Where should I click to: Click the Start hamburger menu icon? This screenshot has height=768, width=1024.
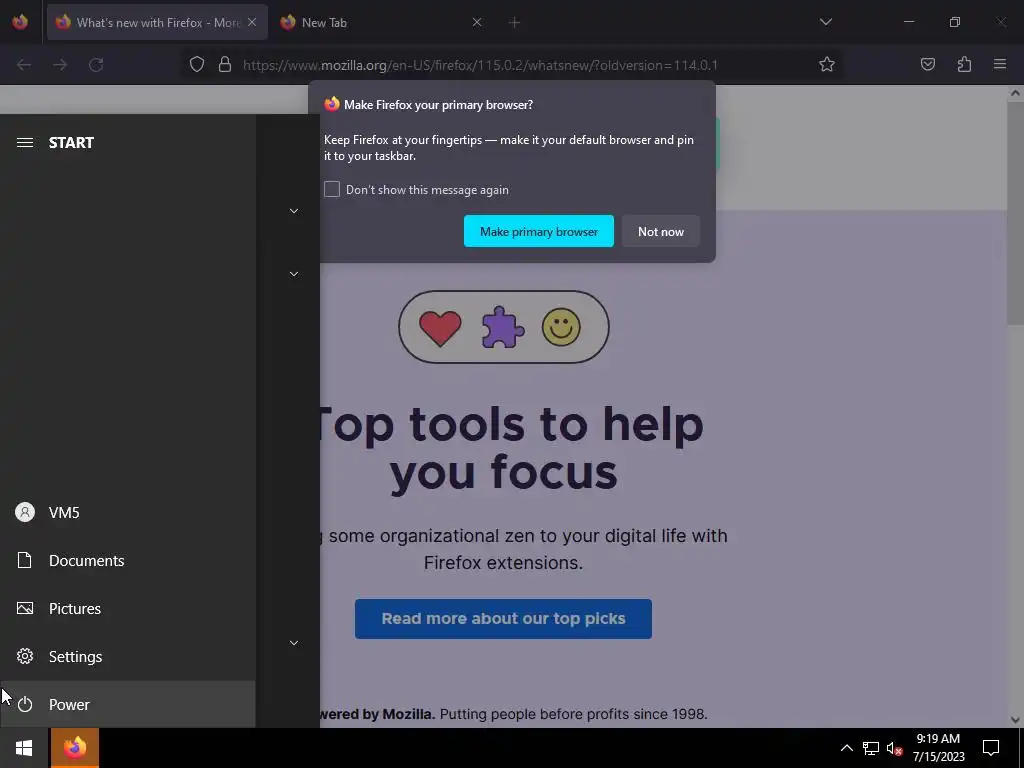[25, 142]
